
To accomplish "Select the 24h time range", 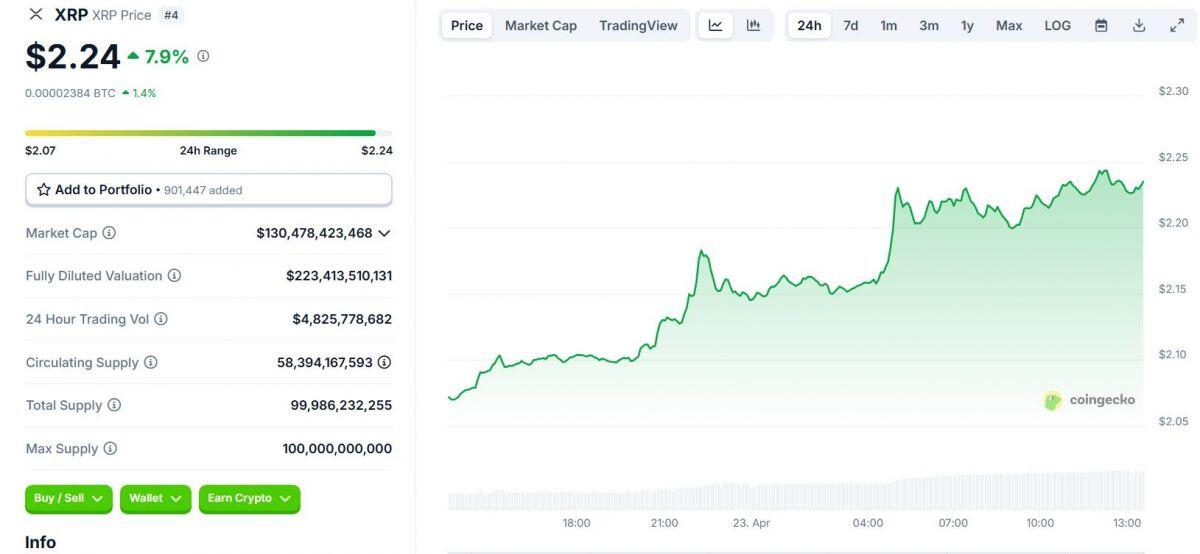I will click(809, 26).
